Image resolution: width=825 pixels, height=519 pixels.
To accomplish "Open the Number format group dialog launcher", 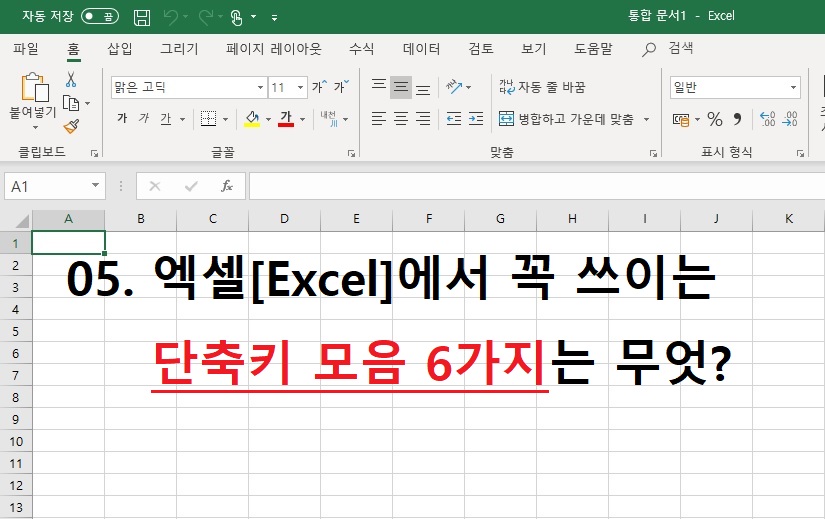I will [800, 153].
